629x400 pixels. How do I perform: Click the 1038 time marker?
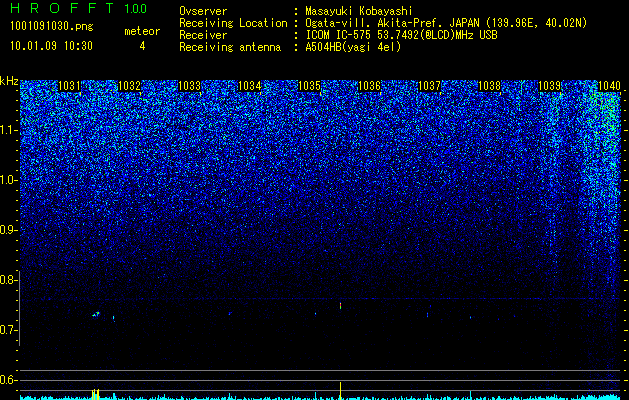click(489, 86)
